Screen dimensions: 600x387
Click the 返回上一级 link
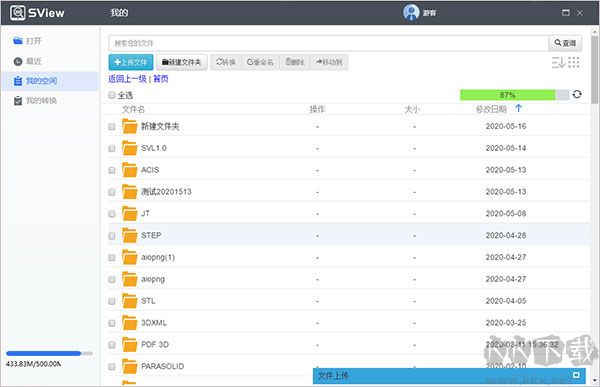127,79
